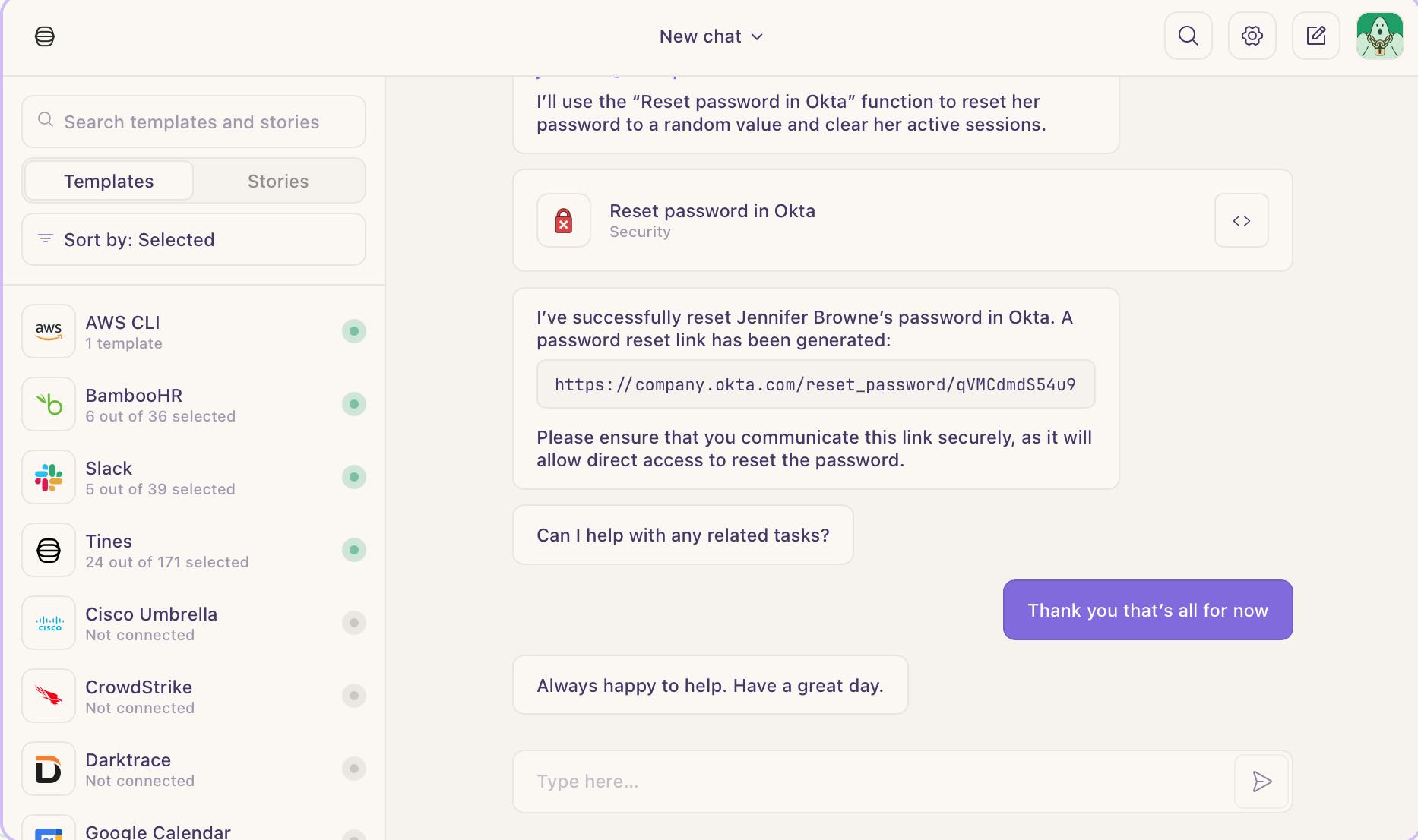The width and height of the screenshot is (1418, 840).
Task: Click the magnifier icon inside template search
Action: click(46, 120)
